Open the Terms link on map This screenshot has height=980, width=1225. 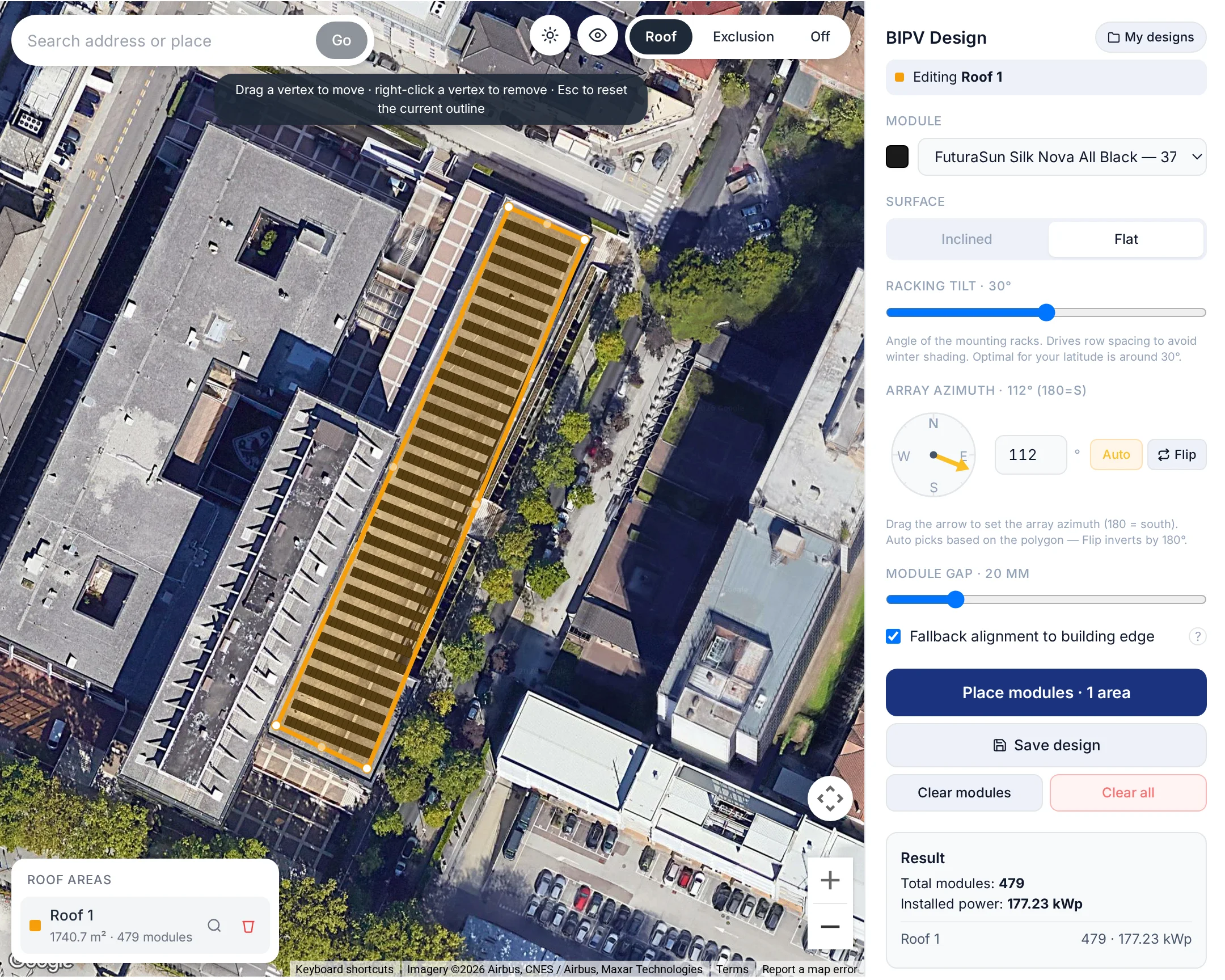pyautogui.click(x=732, y=969)
